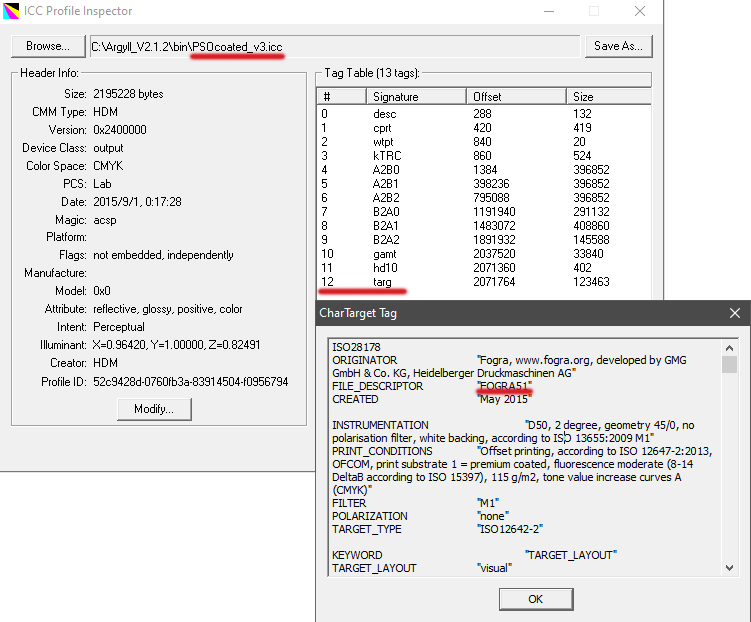751x622 pixels.
Task: Sort tag table by Size column
Action: pos(605,97)
